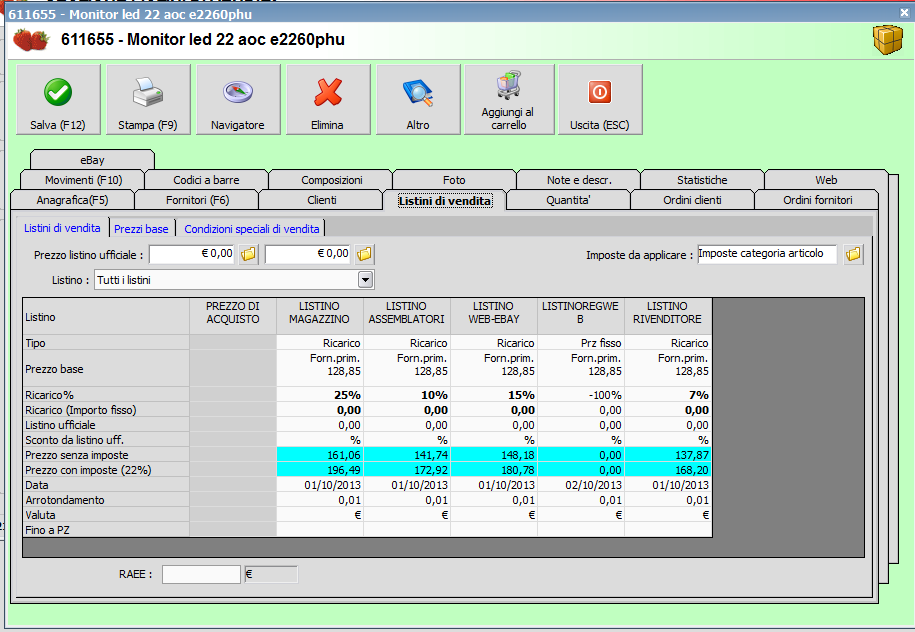Click the -100% Ricarico cell
The width and height of the screenshot is (915, 632).
[581, 395]
